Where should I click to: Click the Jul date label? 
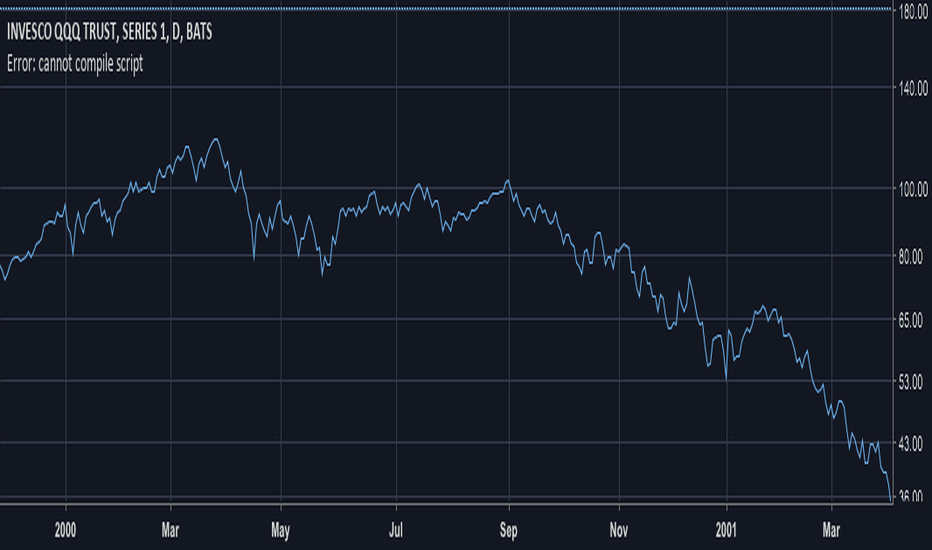pos(396,530)
